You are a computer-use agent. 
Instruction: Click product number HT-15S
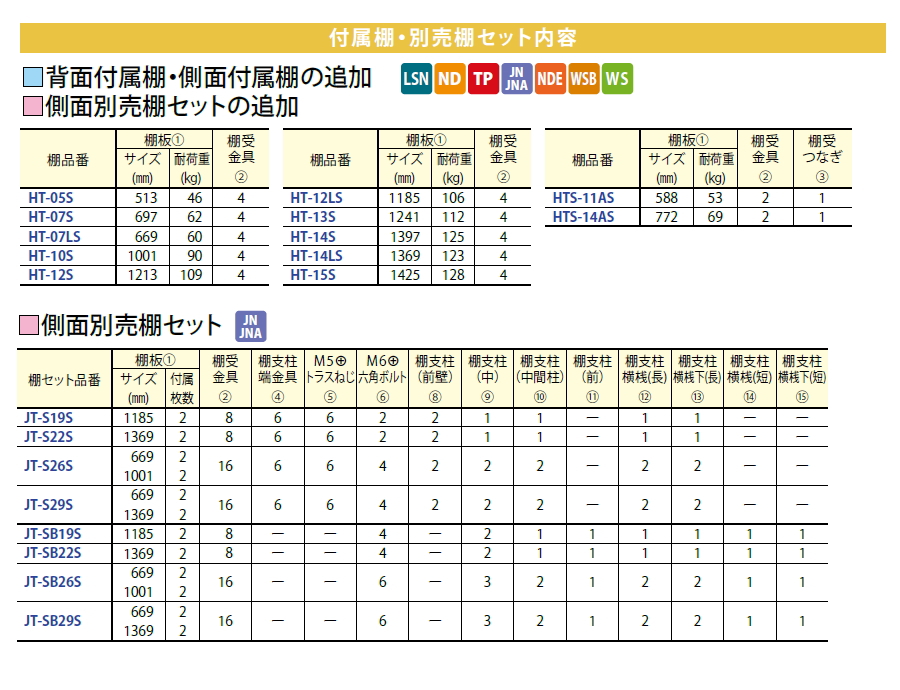click(313, 274)
